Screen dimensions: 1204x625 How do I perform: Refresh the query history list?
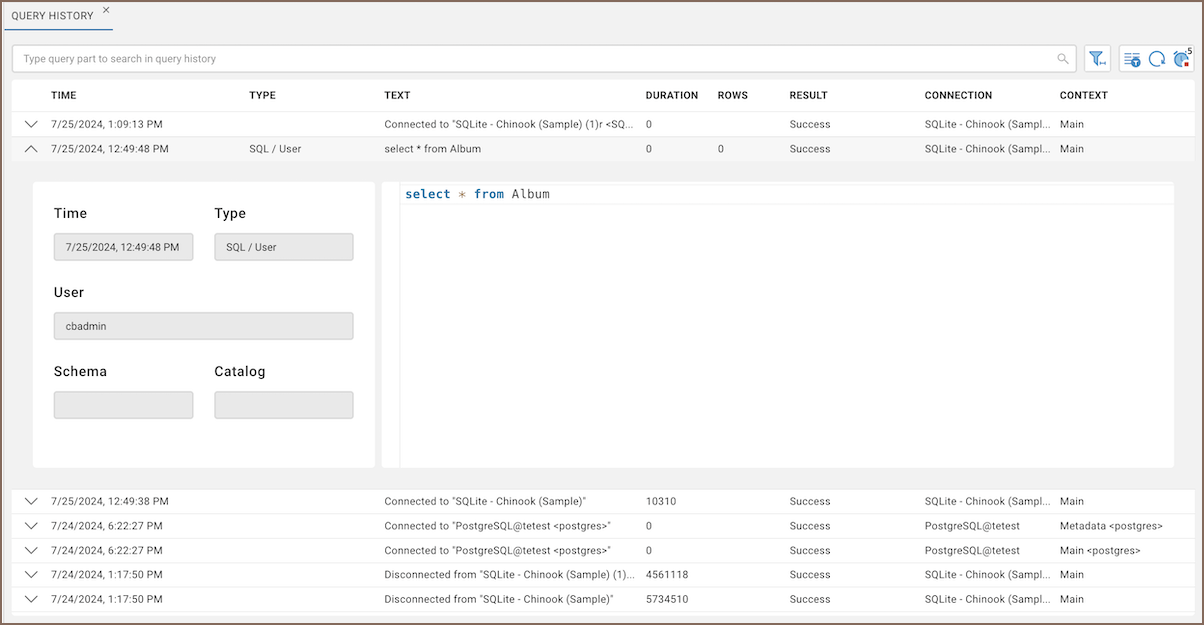[x=1156, y=59]
